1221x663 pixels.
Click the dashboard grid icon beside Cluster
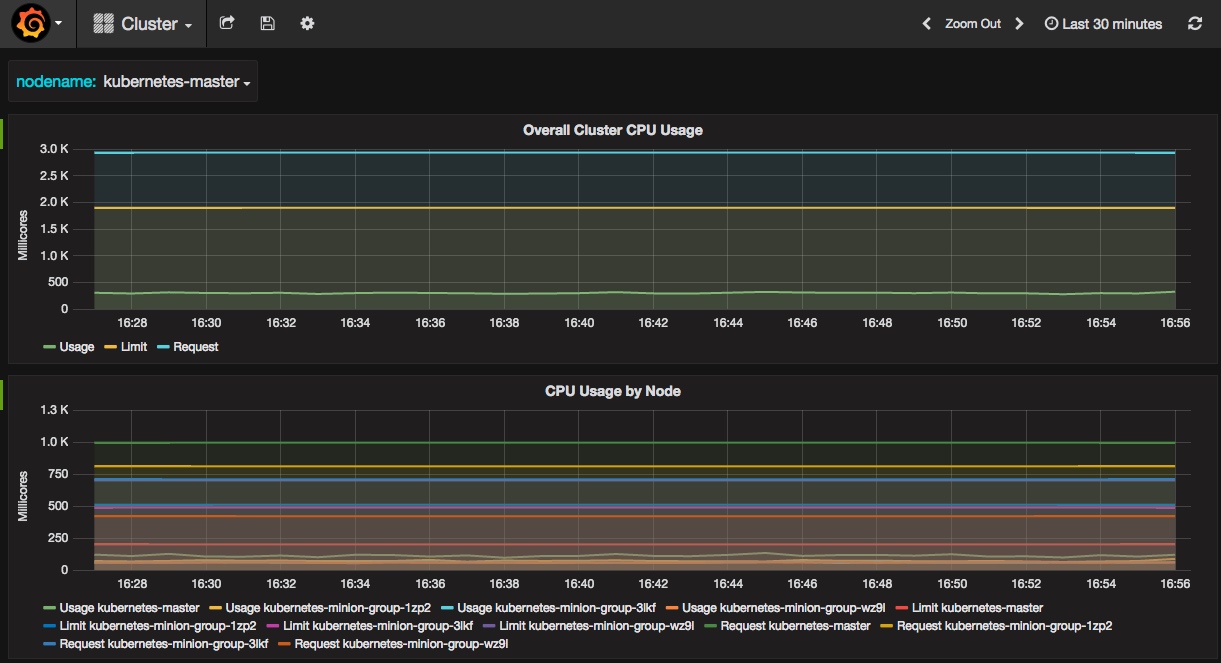point(103,24)
